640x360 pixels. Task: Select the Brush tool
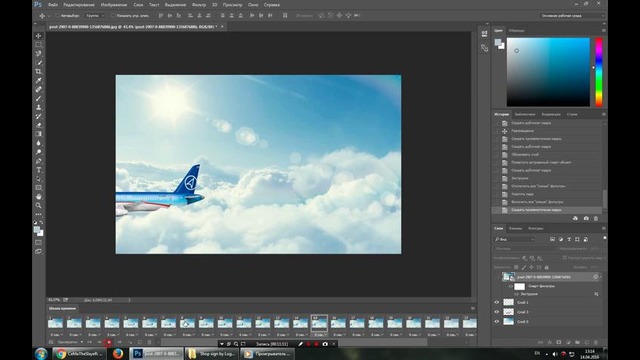pos(38,98)
